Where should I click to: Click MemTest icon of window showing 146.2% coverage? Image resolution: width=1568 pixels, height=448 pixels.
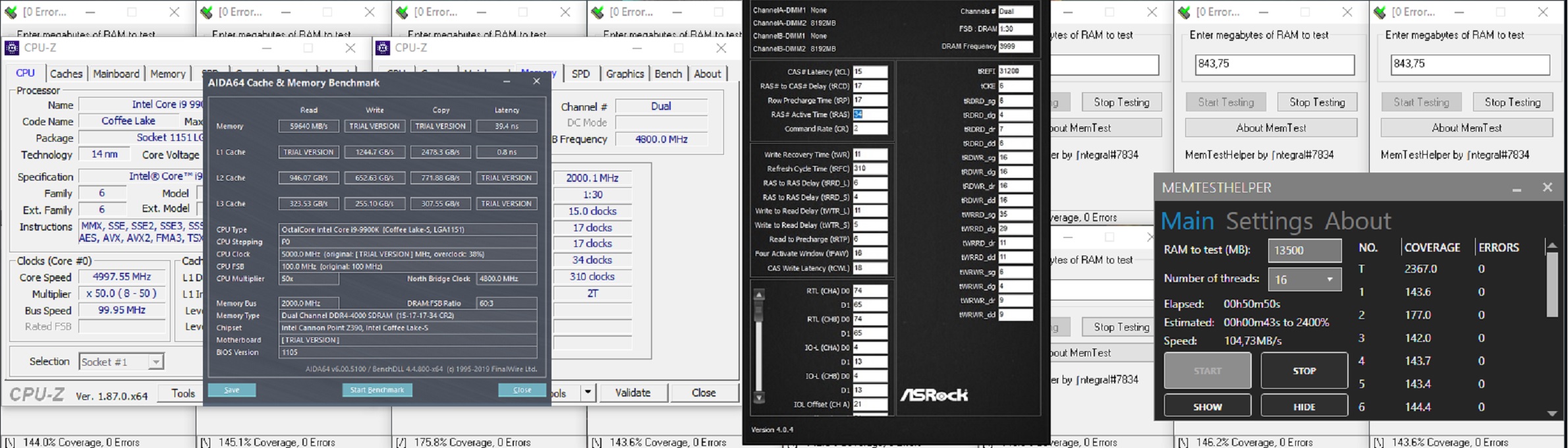point(1184,12)
